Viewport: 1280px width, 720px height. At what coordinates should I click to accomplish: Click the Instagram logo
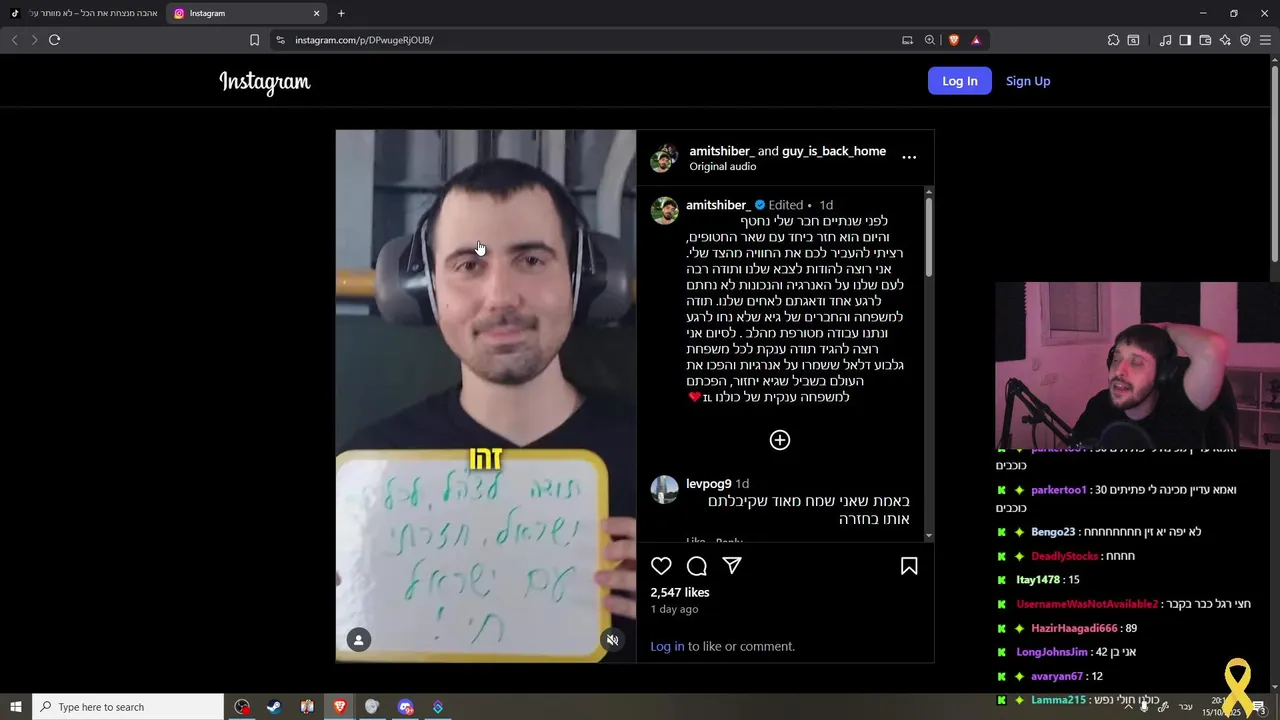[x=265, y=82]
